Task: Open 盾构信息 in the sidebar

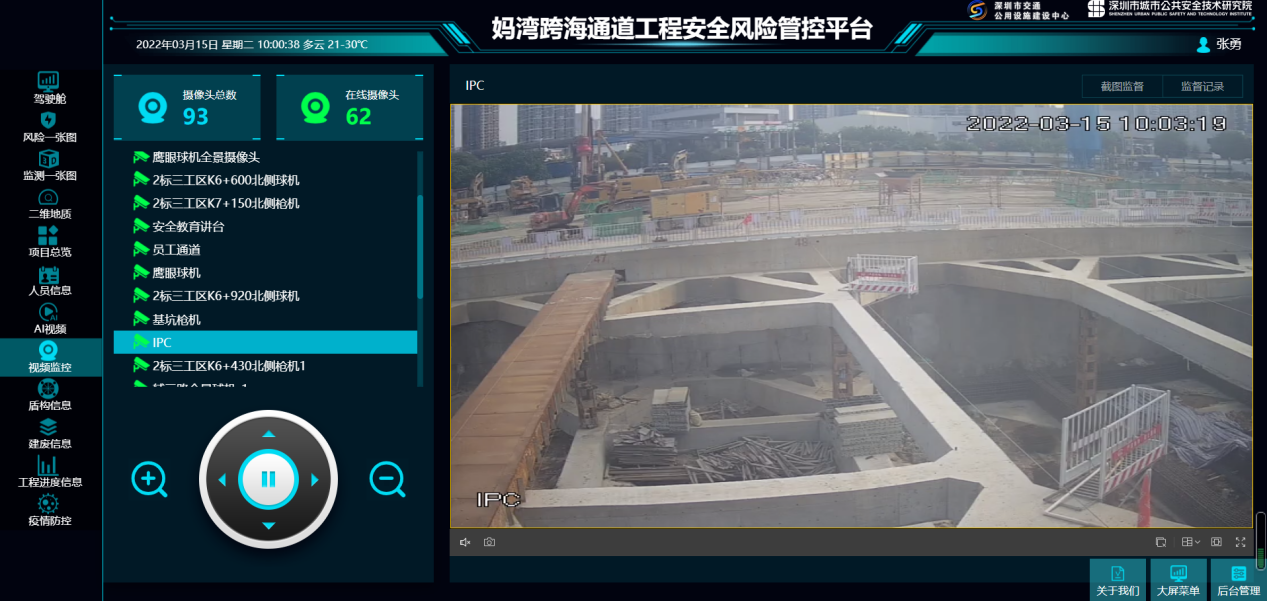Action: pos(48,389)
